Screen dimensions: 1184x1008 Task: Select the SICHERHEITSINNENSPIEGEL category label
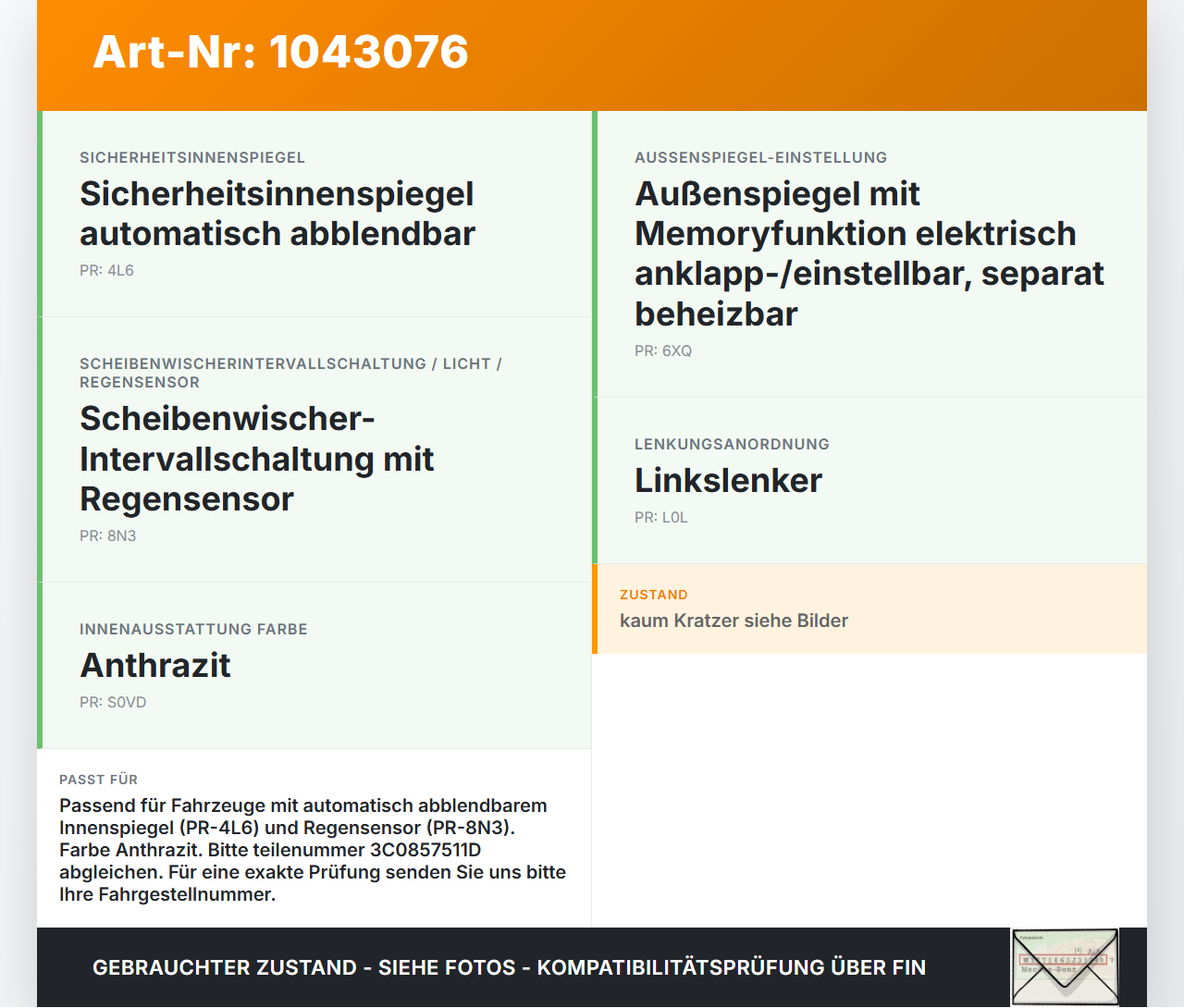point(192,157)
